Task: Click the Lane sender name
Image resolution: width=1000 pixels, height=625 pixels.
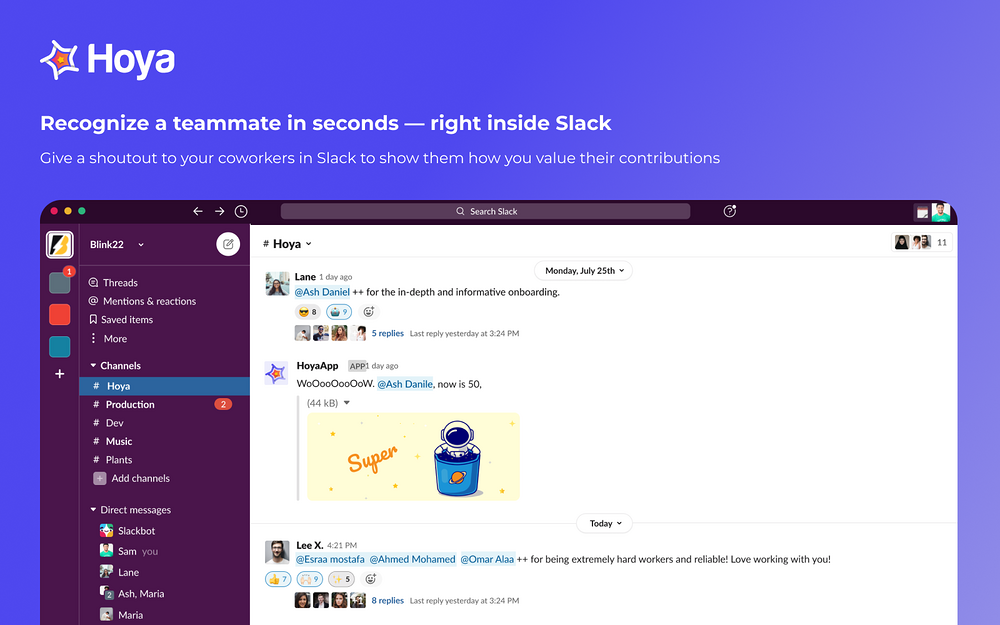Action: (x=305, y=276)
